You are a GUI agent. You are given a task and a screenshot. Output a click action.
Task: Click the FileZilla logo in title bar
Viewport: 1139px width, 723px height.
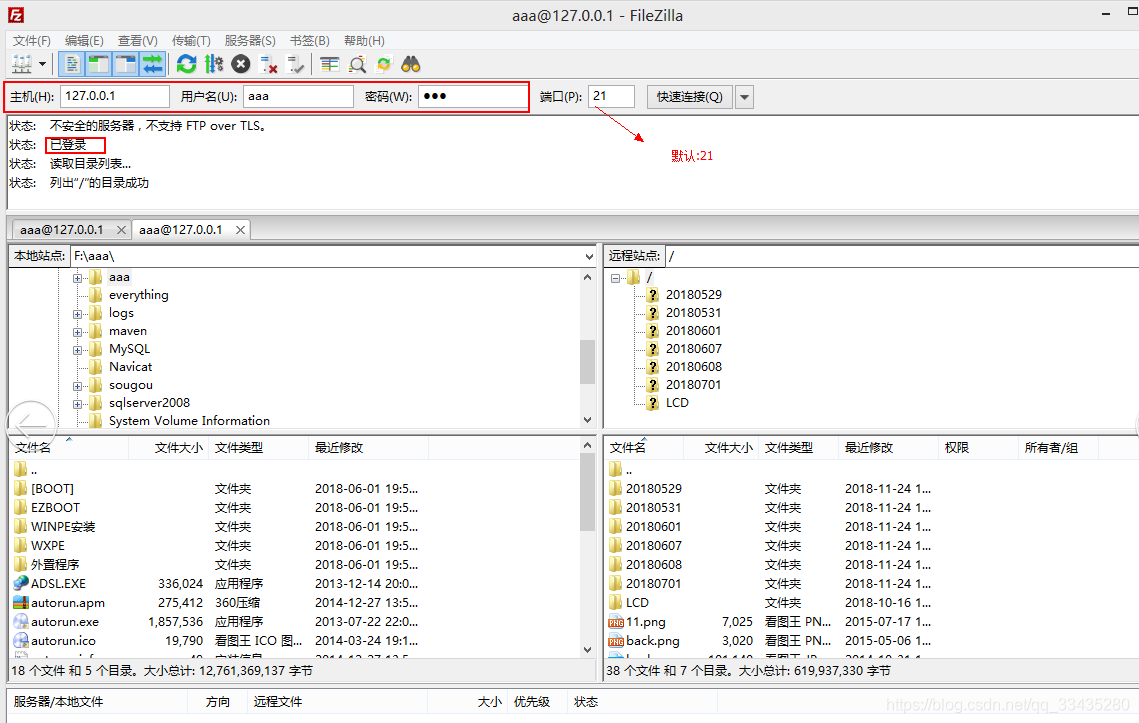point(16,15)
